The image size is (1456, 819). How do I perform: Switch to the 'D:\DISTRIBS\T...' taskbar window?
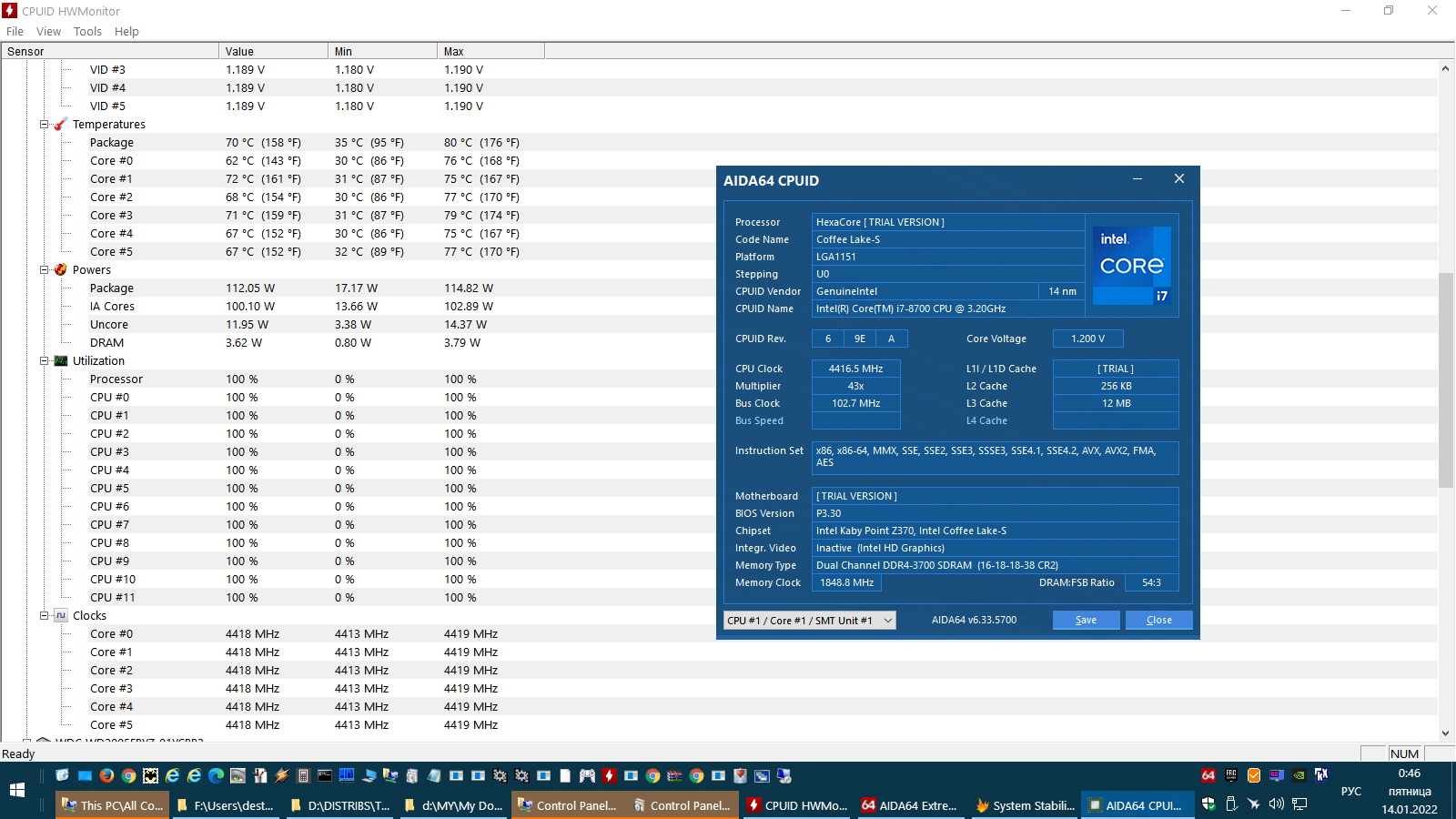click(x=339, y=805)
